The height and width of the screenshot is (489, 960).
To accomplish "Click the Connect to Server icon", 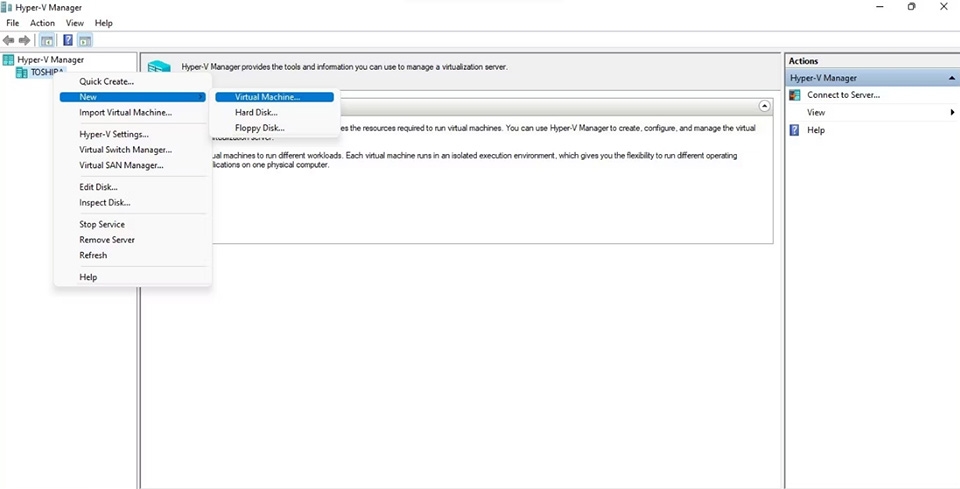I will (x=795, y=95).
